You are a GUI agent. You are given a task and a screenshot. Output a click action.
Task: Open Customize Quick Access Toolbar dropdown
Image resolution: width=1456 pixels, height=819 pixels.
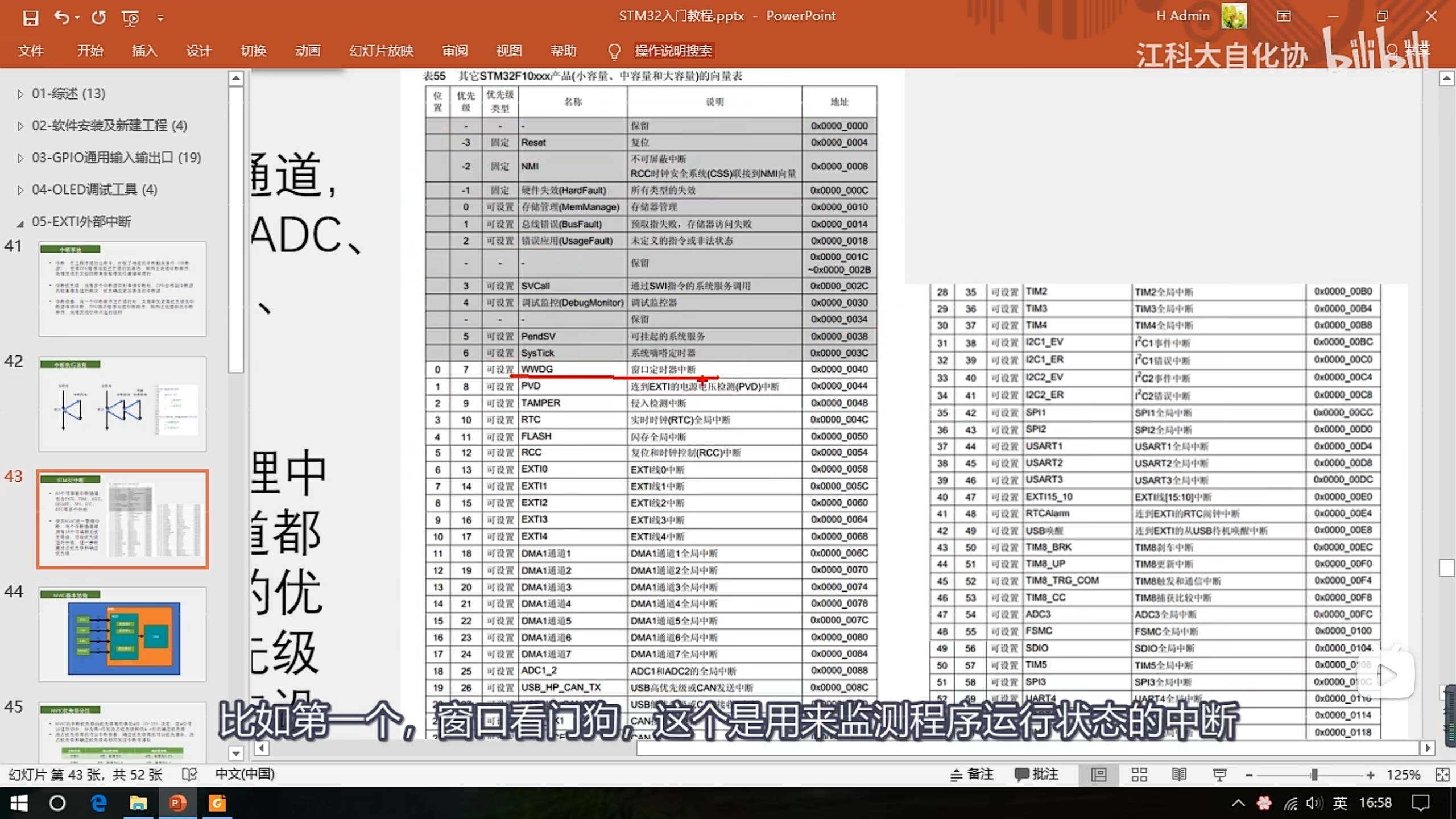point(160,18)
